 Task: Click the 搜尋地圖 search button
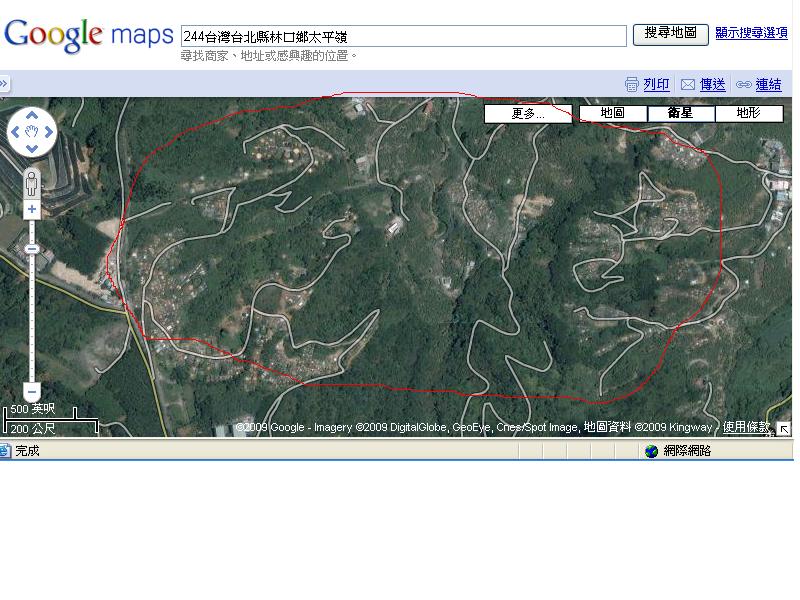tap(670, 34)
